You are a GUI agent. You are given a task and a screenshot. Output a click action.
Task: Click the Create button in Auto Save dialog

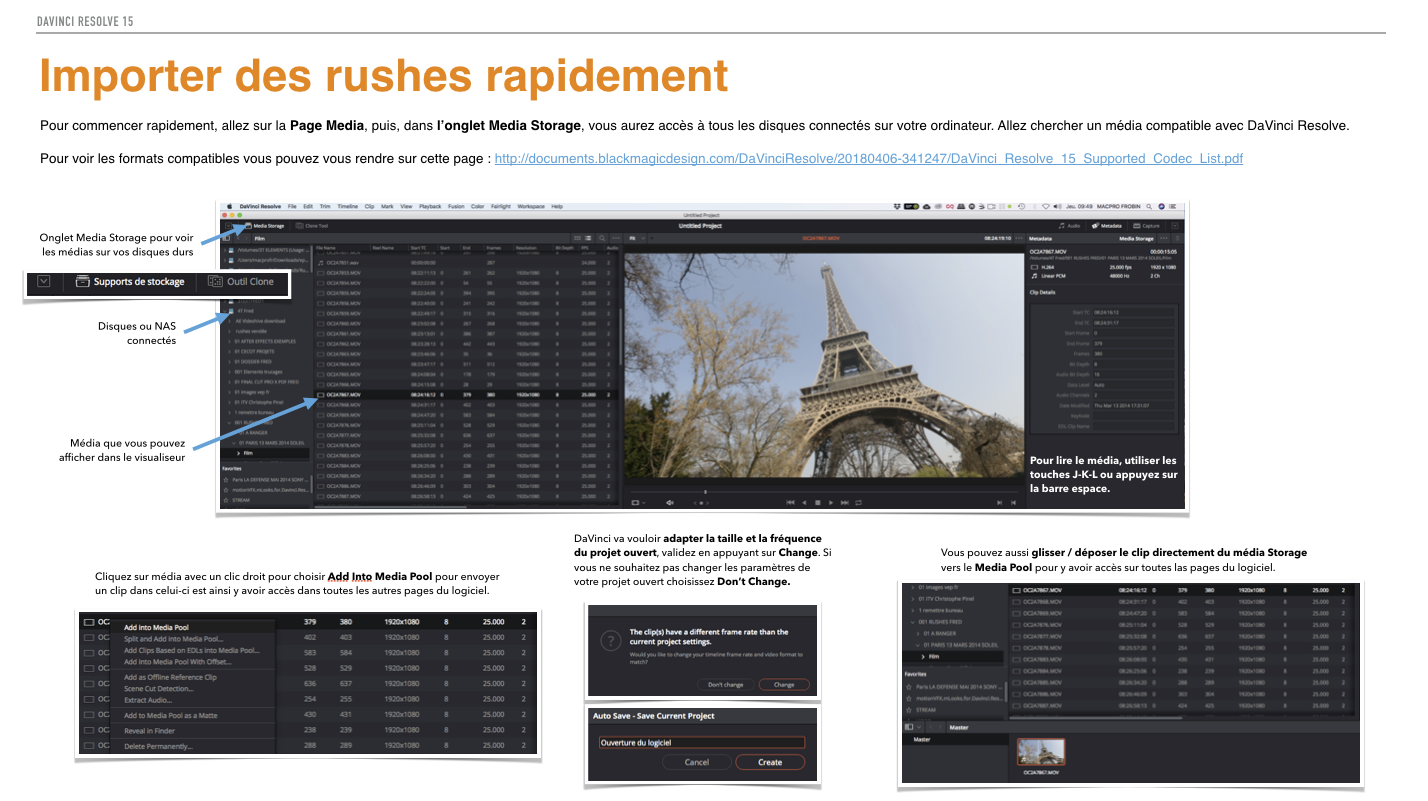click(769, 762)
